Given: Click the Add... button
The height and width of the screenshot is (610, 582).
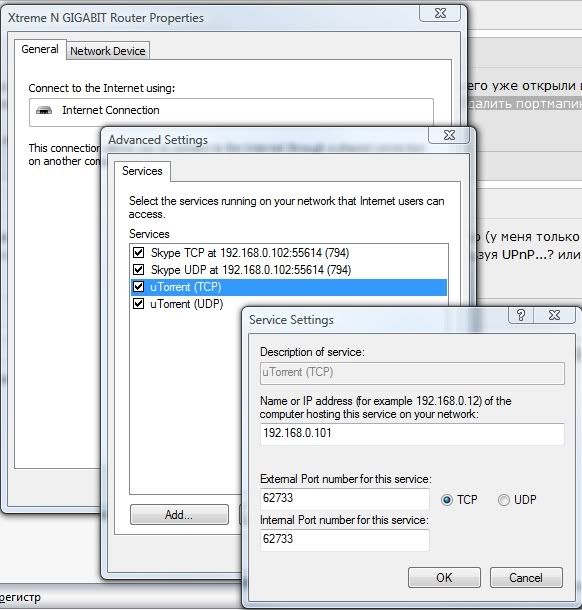Looking at the screenshot, I should [179, 515].
